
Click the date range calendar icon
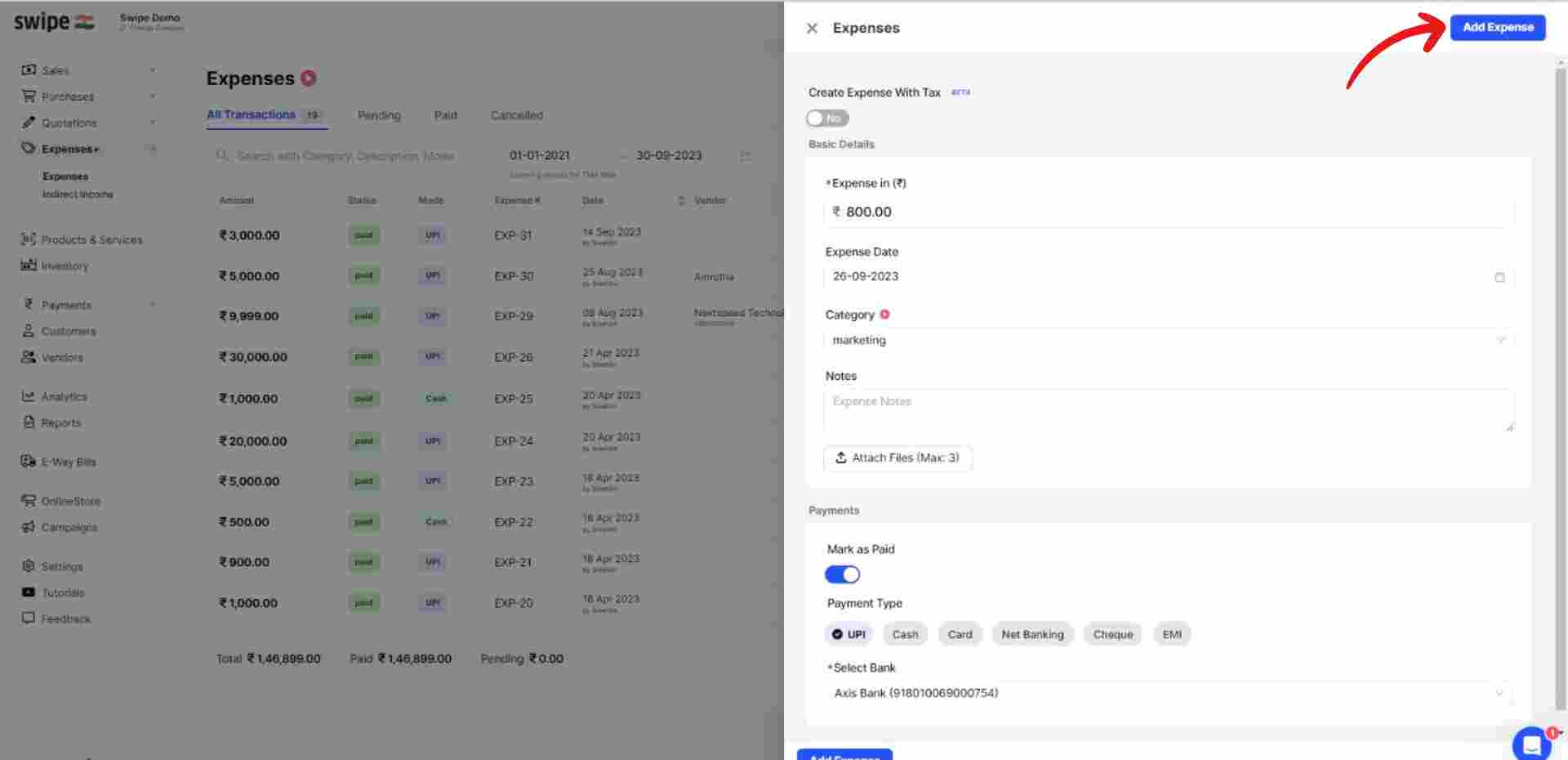(745, 155)
